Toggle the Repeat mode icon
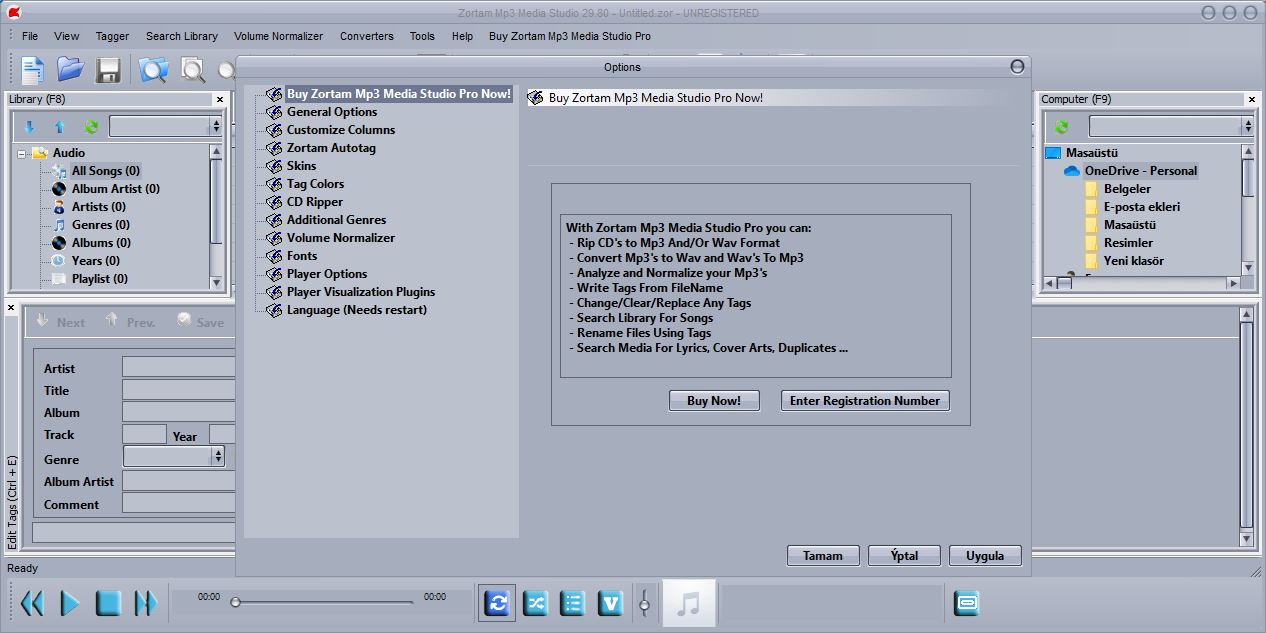This screenshot has height=633, width=1266. point(497,603)
